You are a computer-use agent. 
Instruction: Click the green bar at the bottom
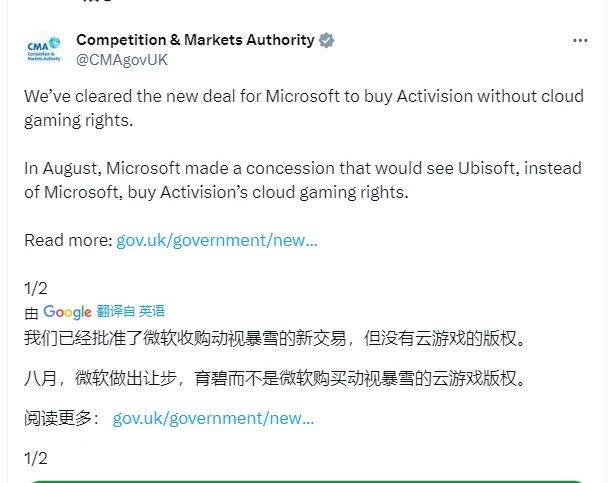305,480
